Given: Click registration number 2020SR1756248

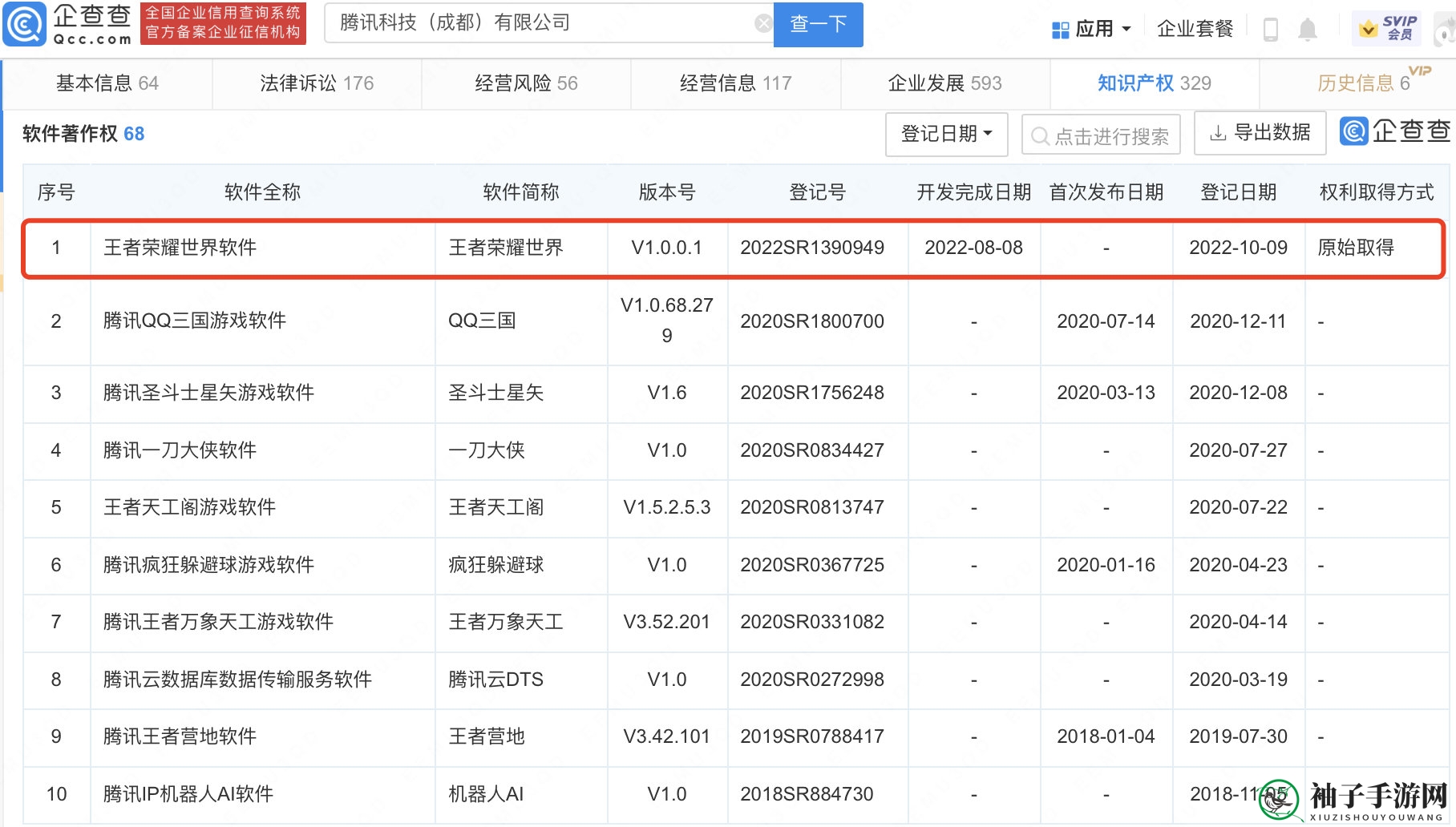Looking at the screenshot, I should coord(812,393).
